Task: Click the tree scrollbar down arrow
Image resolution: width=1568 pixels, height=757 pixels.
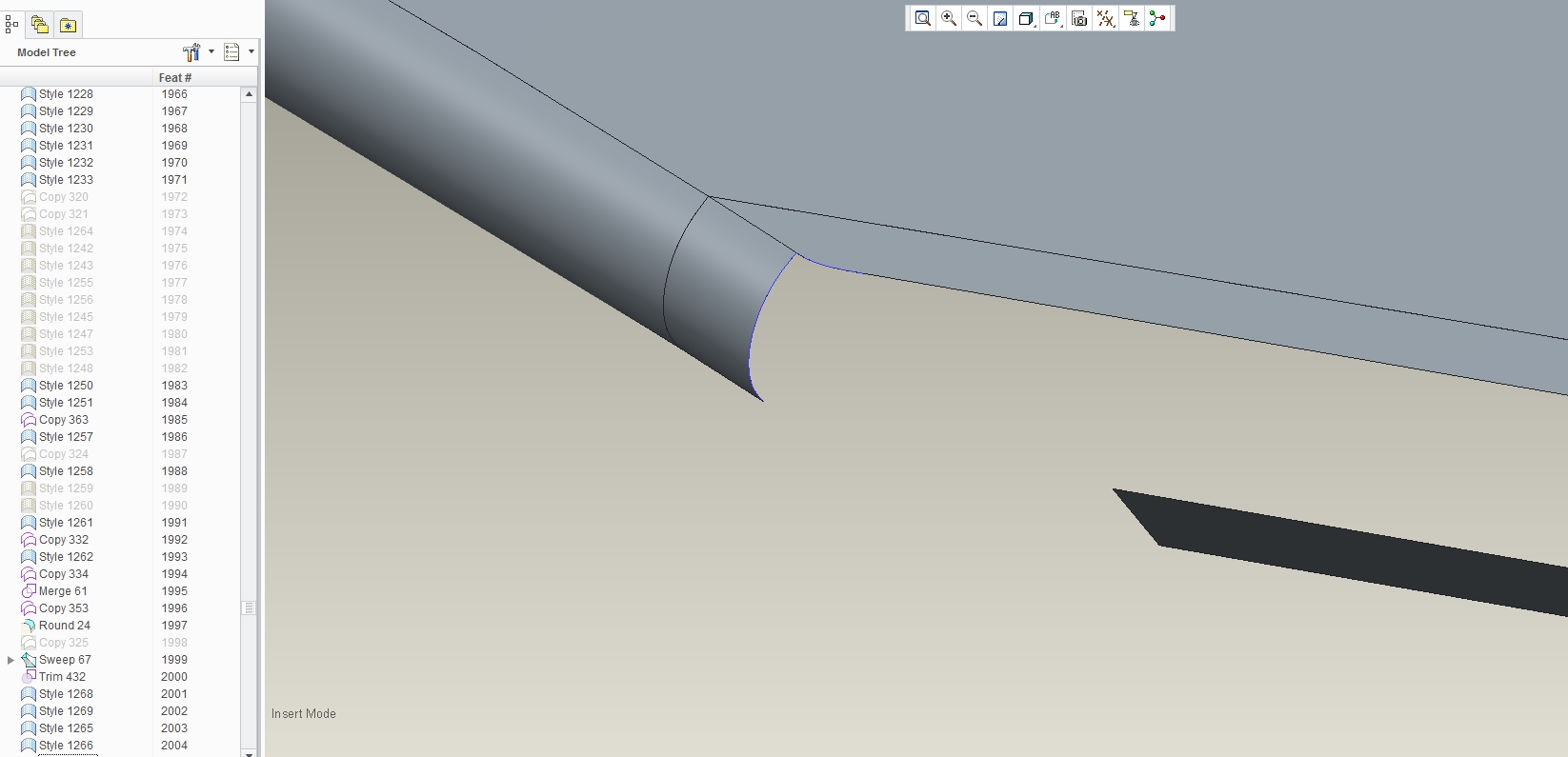Action: 249,752
